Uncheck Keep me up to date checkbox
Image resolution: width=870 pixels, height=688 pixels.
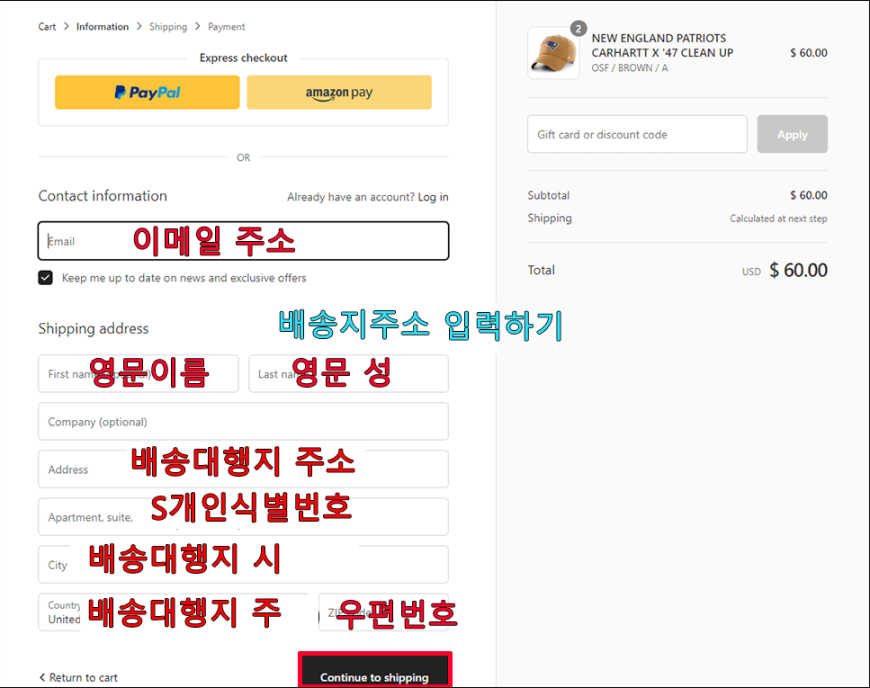click(x=45, y=277)
